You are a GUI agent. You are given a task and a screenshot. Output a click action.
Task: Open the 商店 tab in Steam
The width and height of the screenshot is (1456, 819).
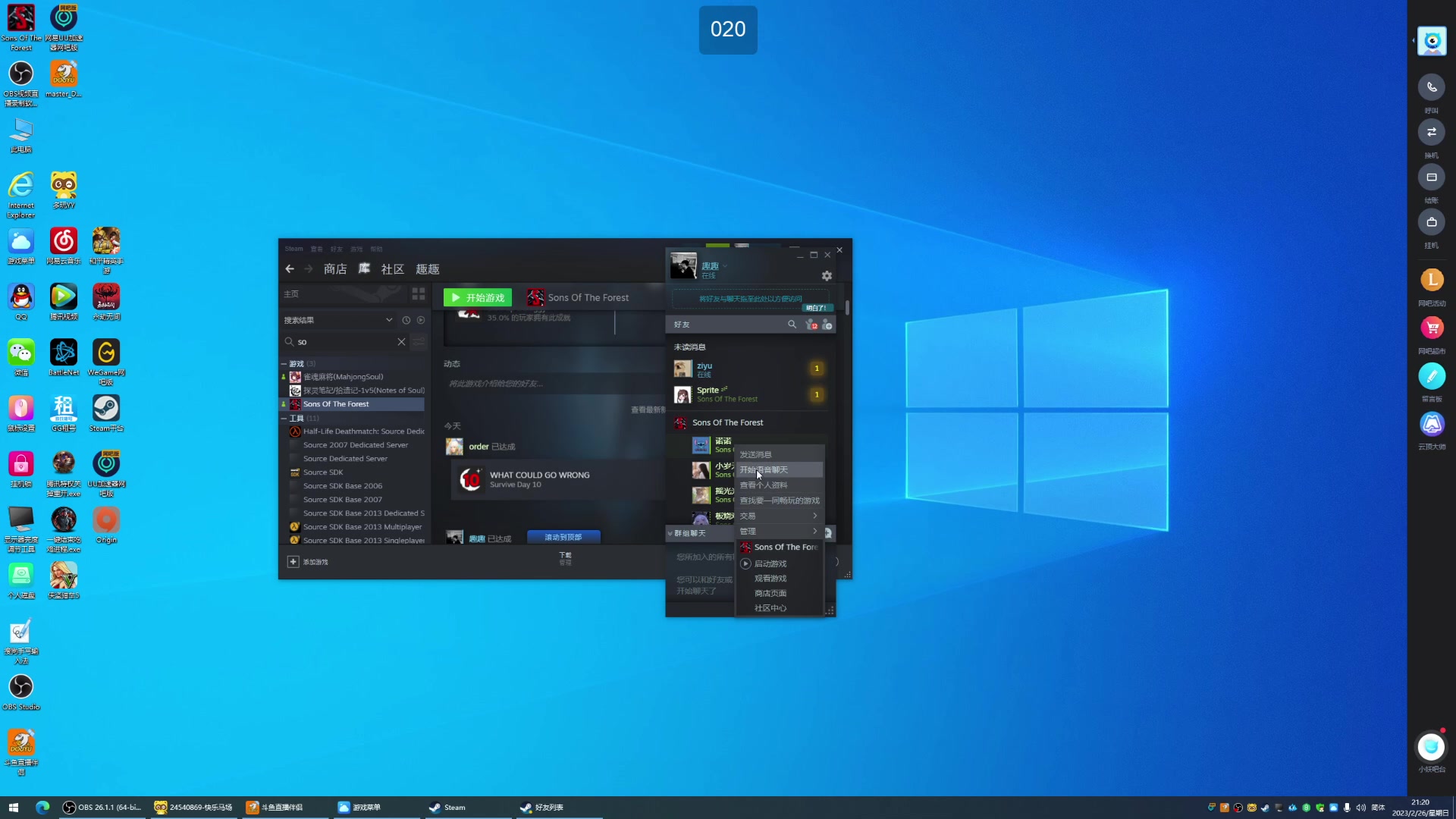point(335,269)
